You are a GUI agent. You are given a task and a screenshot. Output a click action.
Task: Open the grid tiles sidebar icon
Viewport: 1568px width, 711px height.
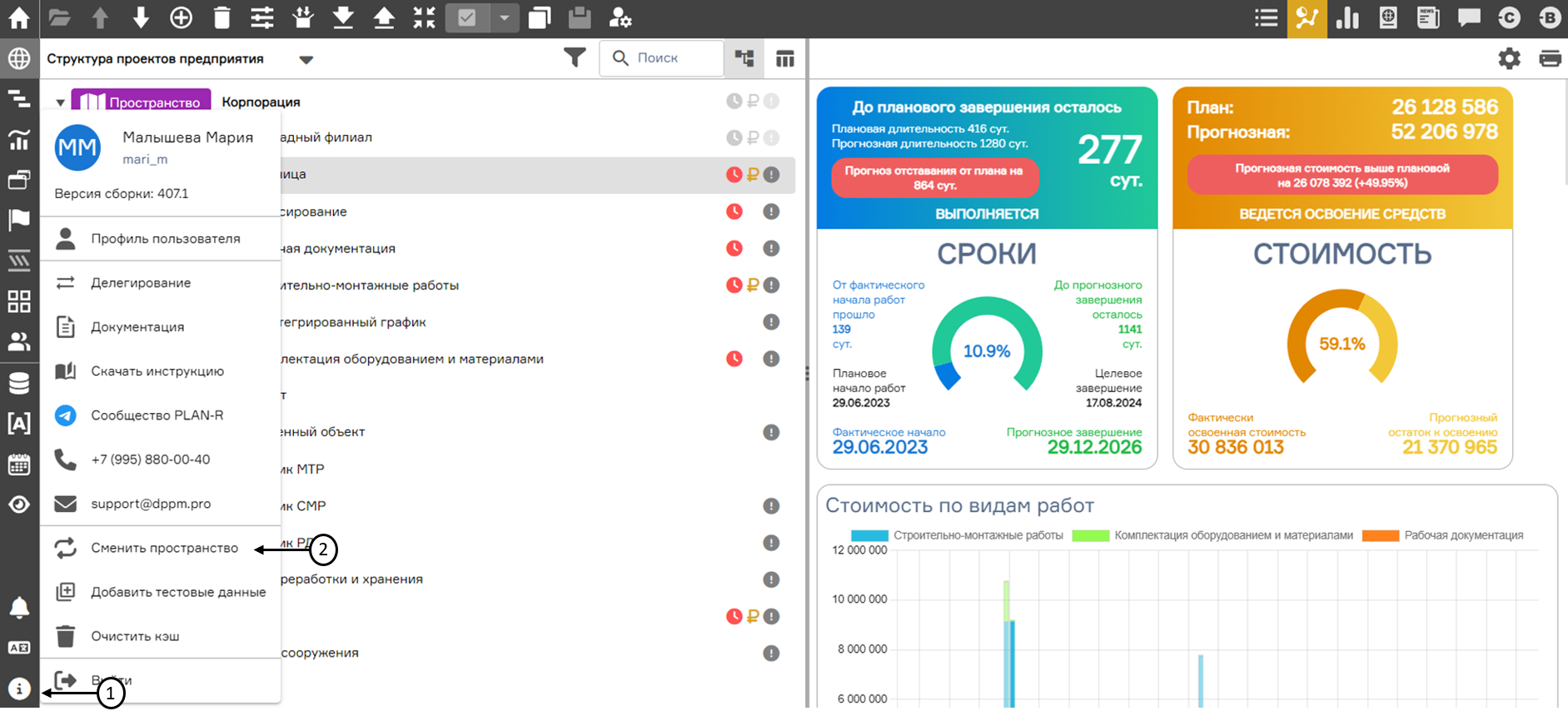pyautogui.click(x=18, y=301)
